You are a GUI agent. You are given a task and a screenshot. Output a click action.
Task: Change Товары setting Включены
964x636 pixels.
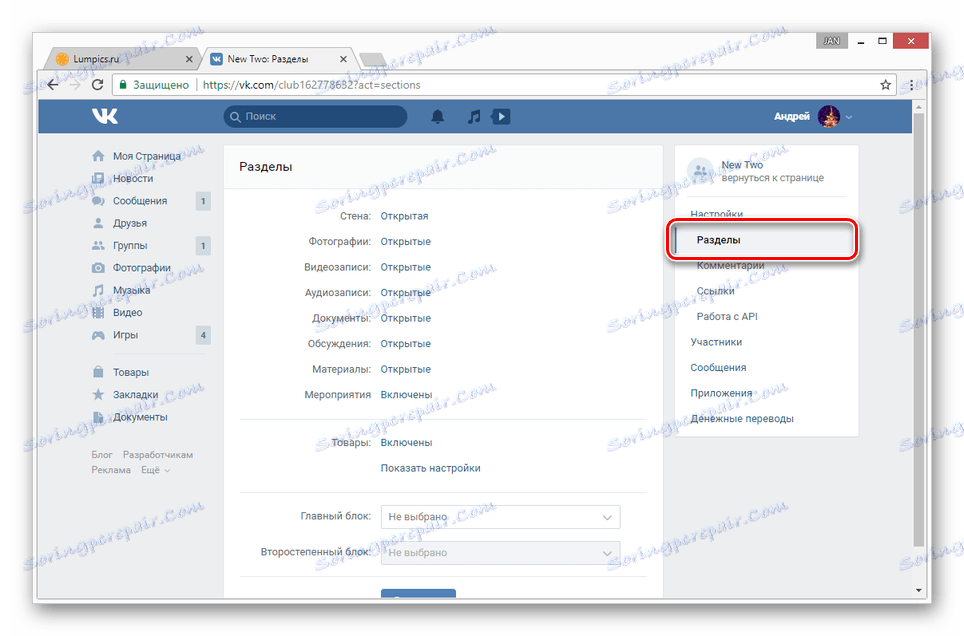point(406,442)
